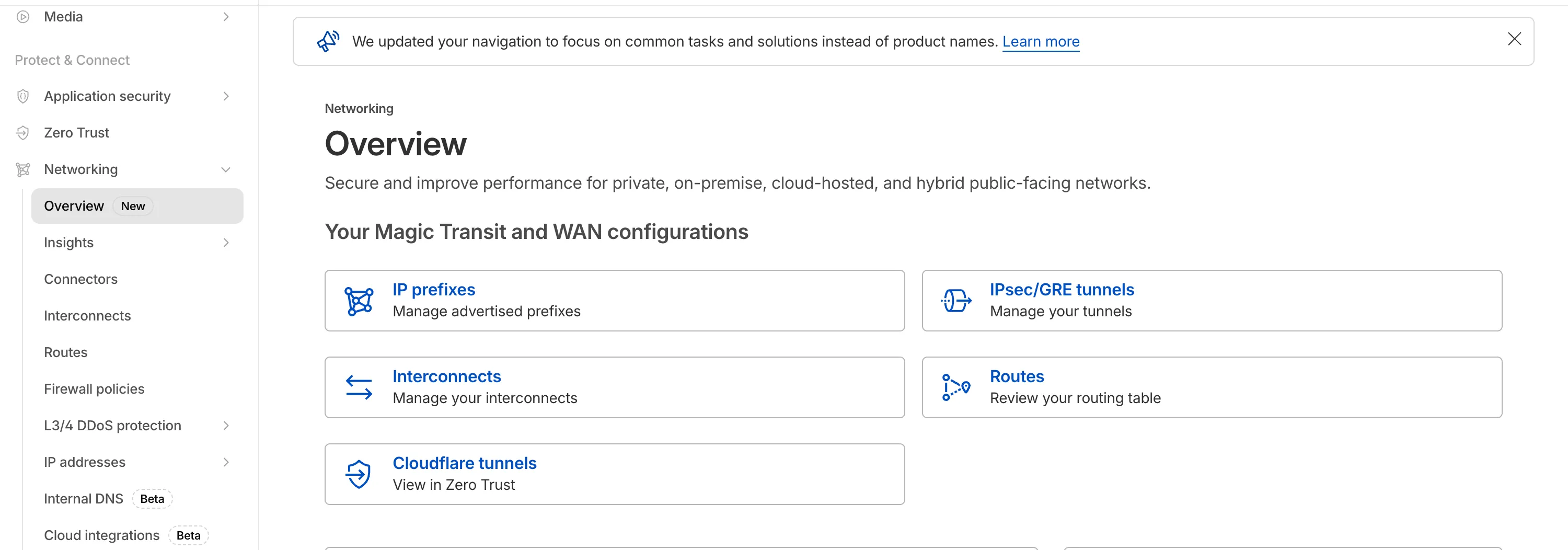1568x550 pixels.
Task: Follow the Learn more link
Action: (x=1040, y=41)
